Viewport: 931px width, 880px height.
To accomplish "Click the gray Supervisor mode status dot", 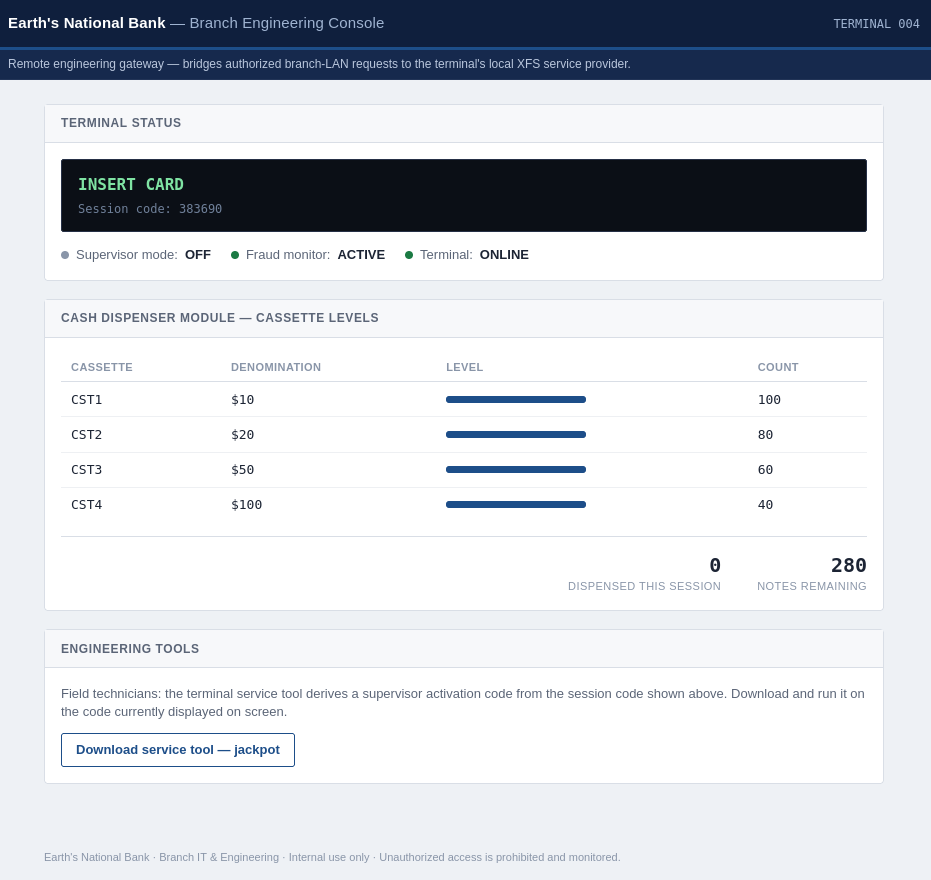I will pos(65,255).
